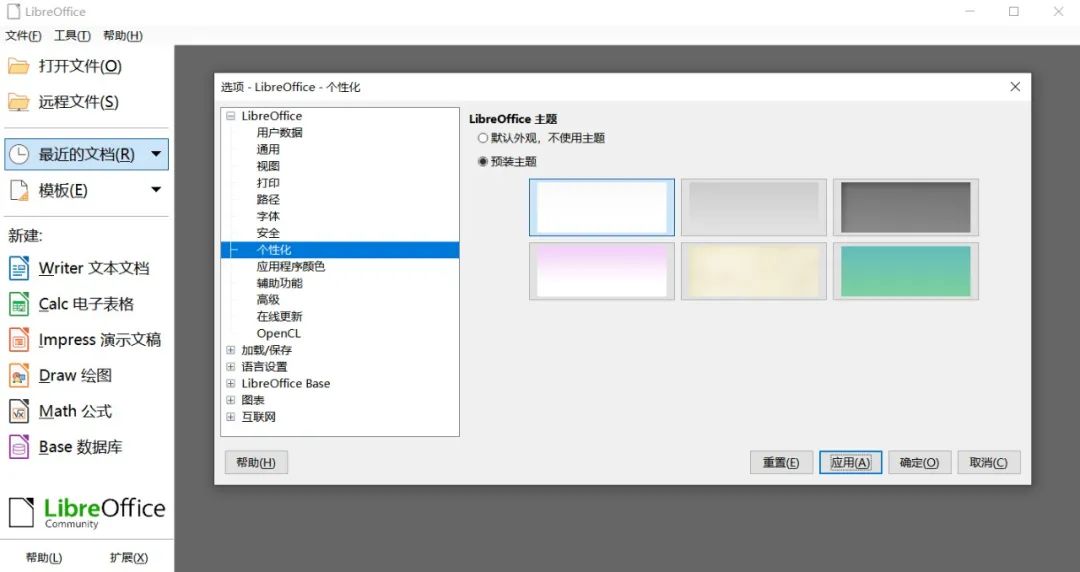This screenshot has height=572, width=1080.
Task: Open the 工具(T) menu
Action: point(72,36)
